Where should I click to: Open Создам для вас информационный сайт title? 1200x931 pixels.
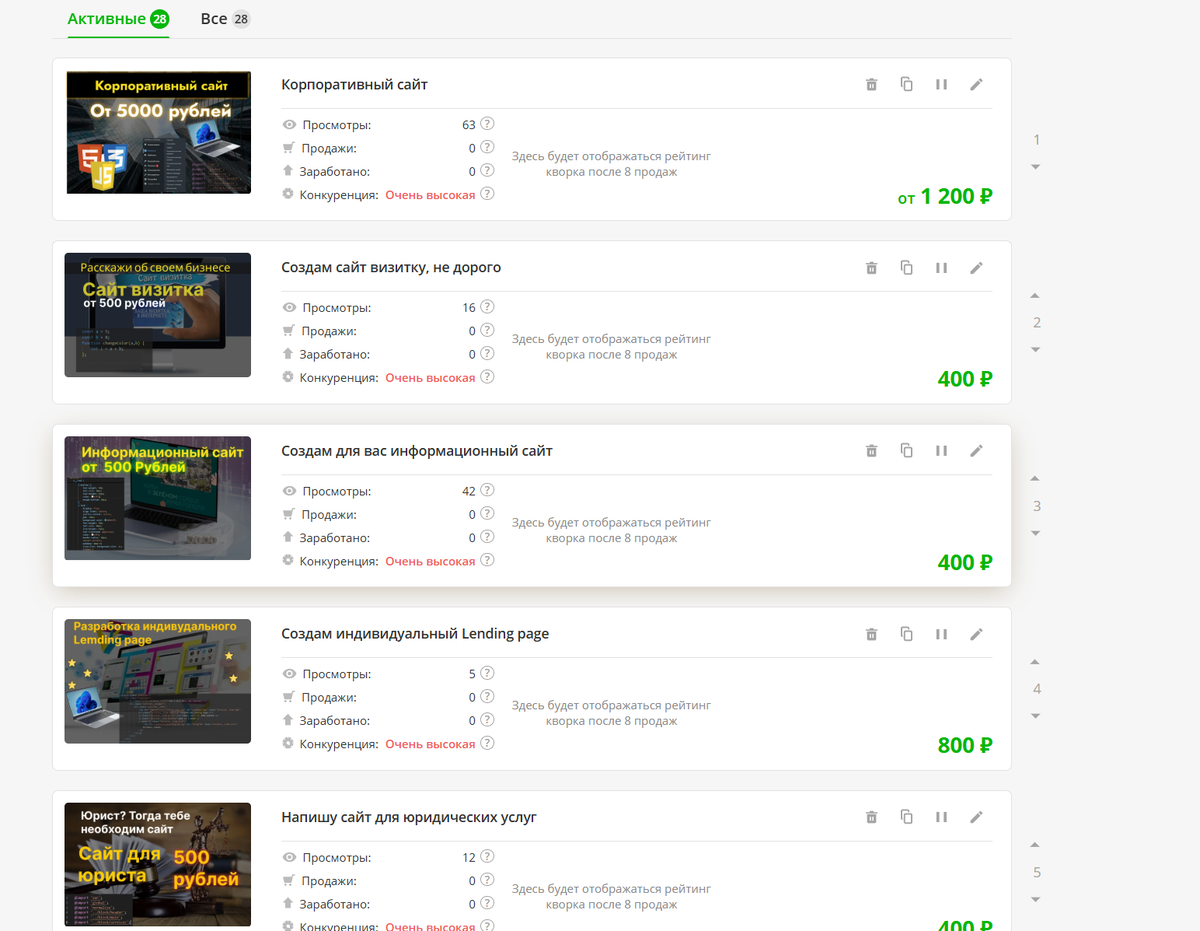click(x=417, y=451)
